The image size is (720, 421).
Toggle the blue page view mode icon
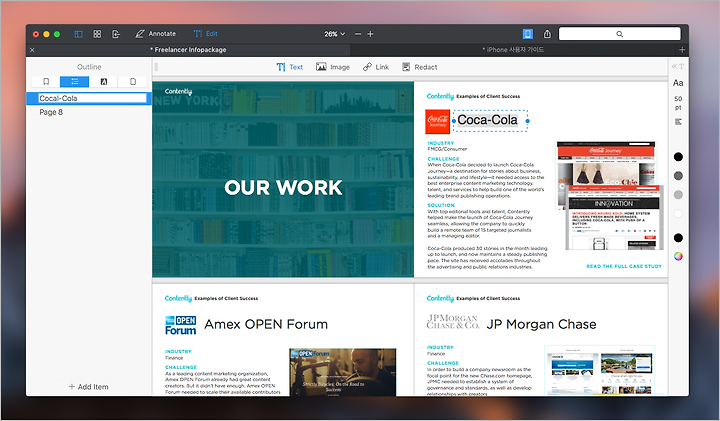point(528,34)
